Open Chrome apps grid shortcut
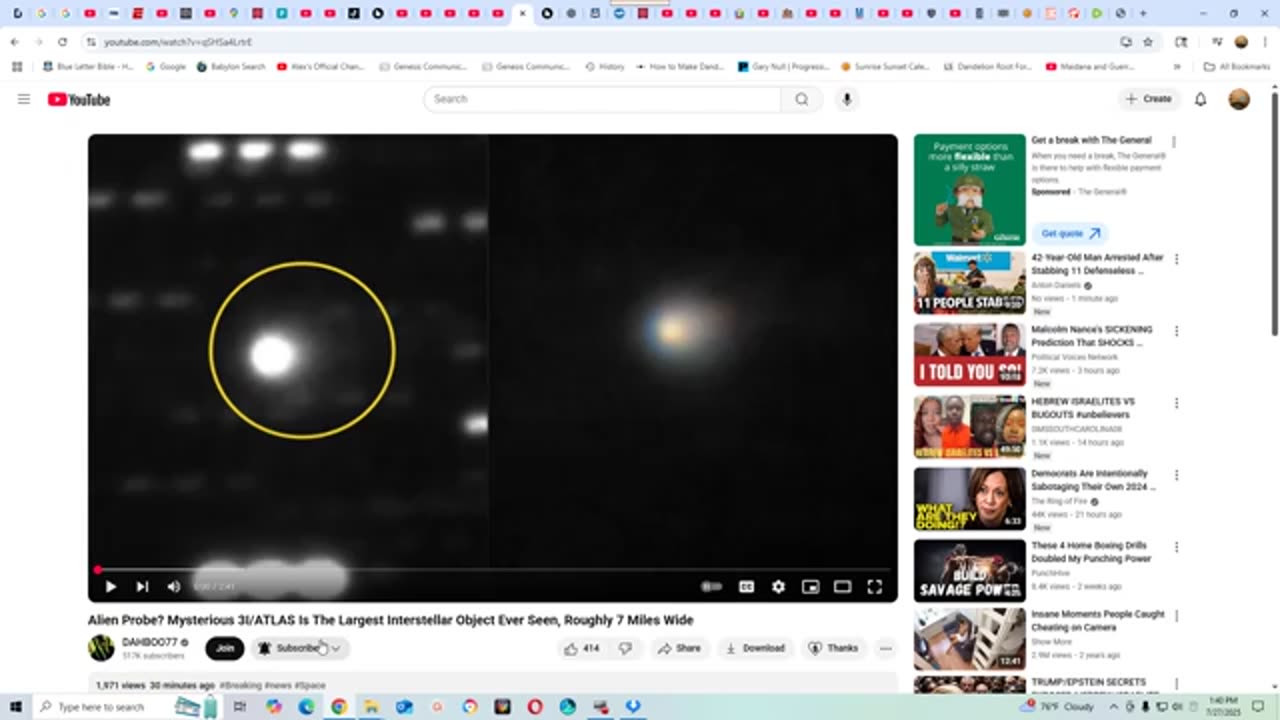The height and width of the screenshot is (720, 1280). point(17,67)
